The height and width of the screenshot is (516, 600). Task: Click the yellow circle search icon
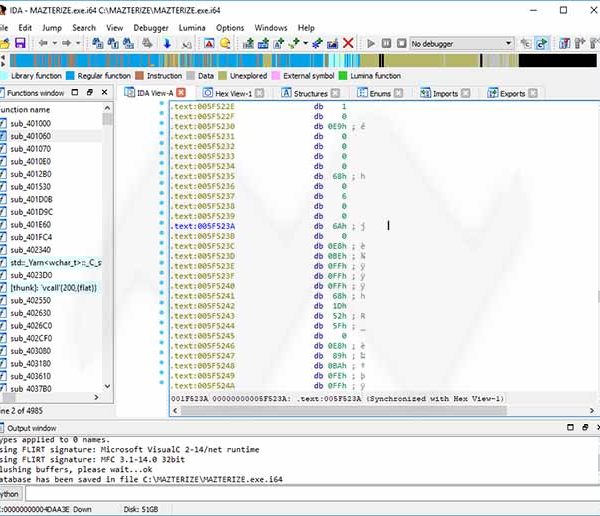225,43
